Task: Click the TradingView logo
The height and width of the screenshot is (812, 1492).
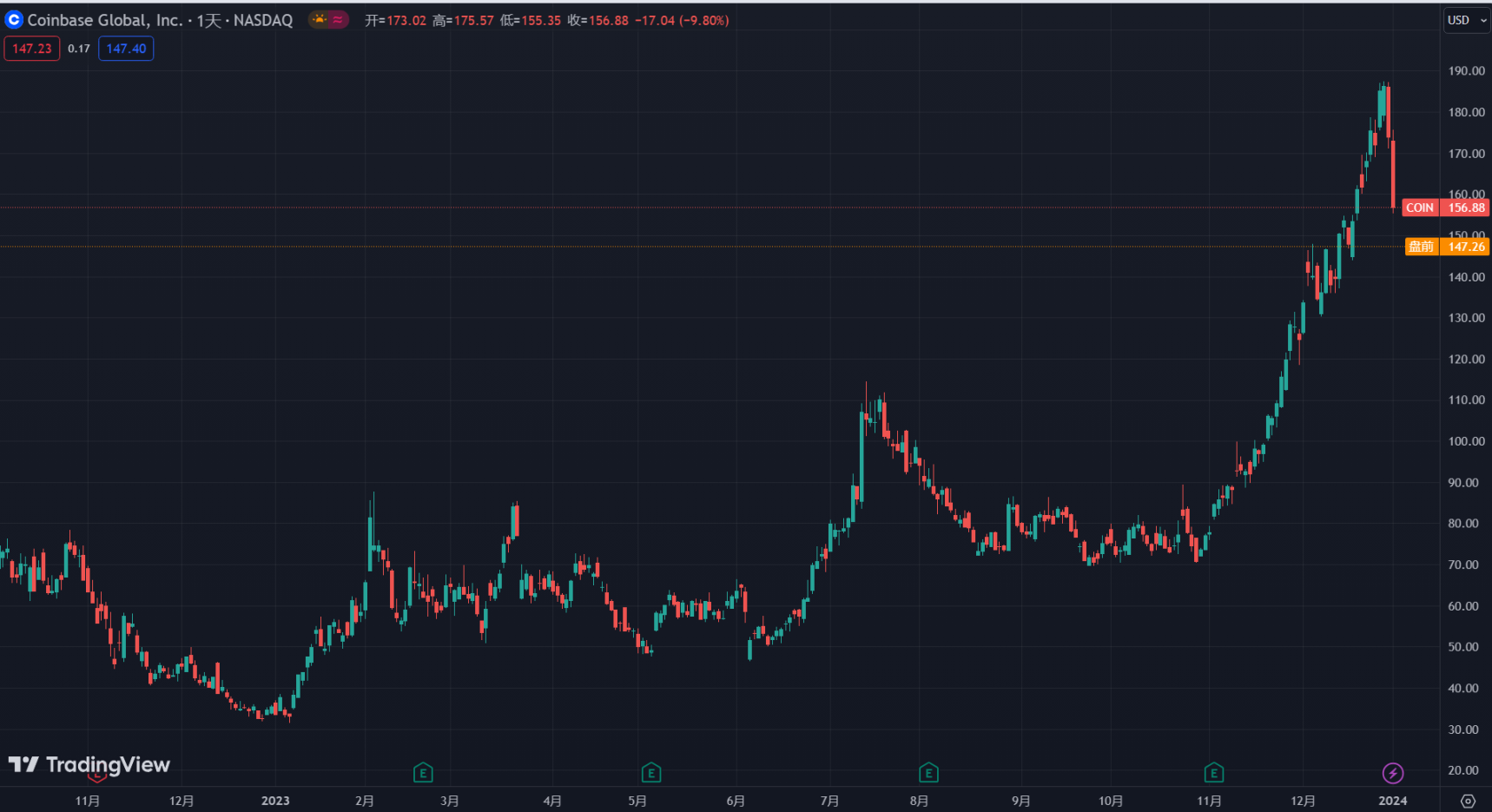Action: (89, 765)
